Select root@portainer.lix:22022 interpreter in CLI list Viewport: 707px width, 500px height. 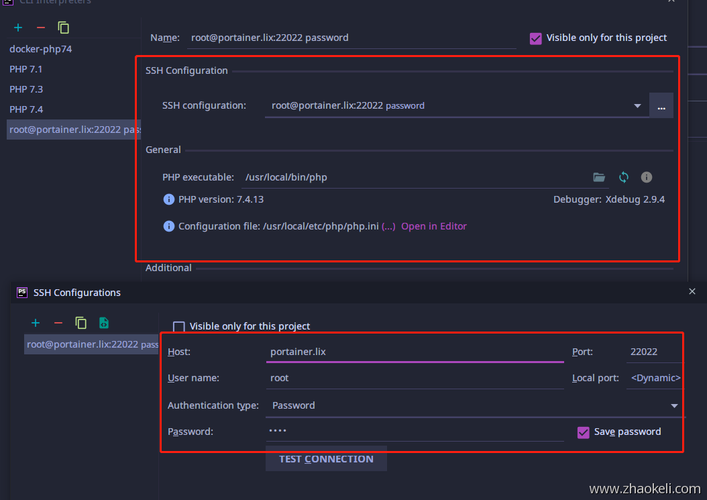73,130
